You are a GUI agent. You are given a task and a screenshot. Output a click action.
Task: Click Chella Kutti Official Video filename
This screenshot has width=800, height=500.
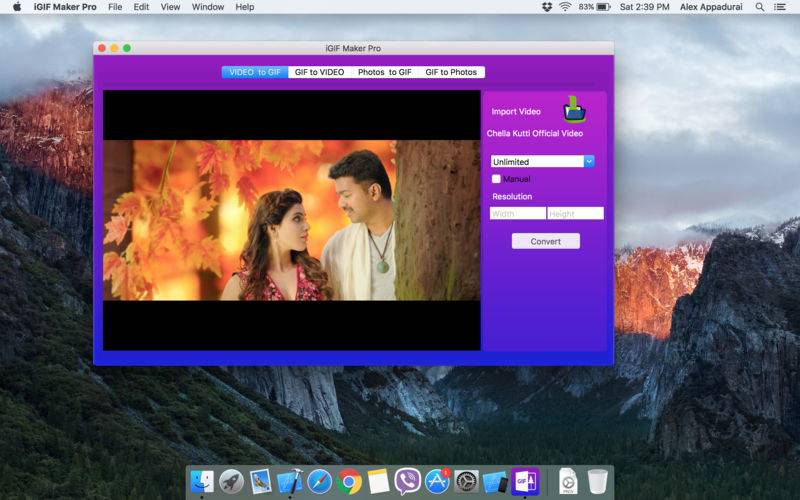click(x=535, y=133)
